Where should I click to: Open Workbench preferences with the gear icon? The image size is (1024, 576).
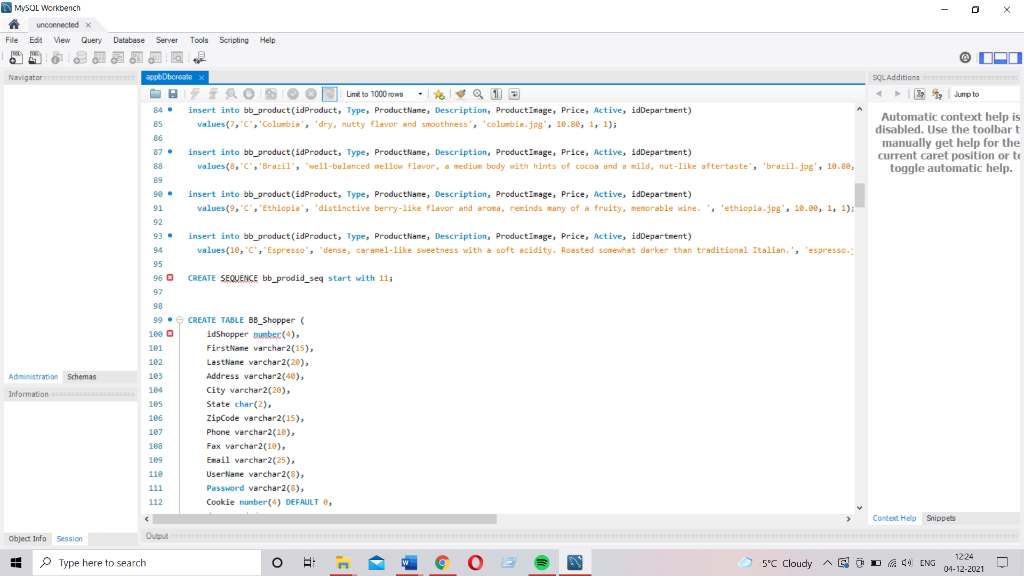(965, 57)
